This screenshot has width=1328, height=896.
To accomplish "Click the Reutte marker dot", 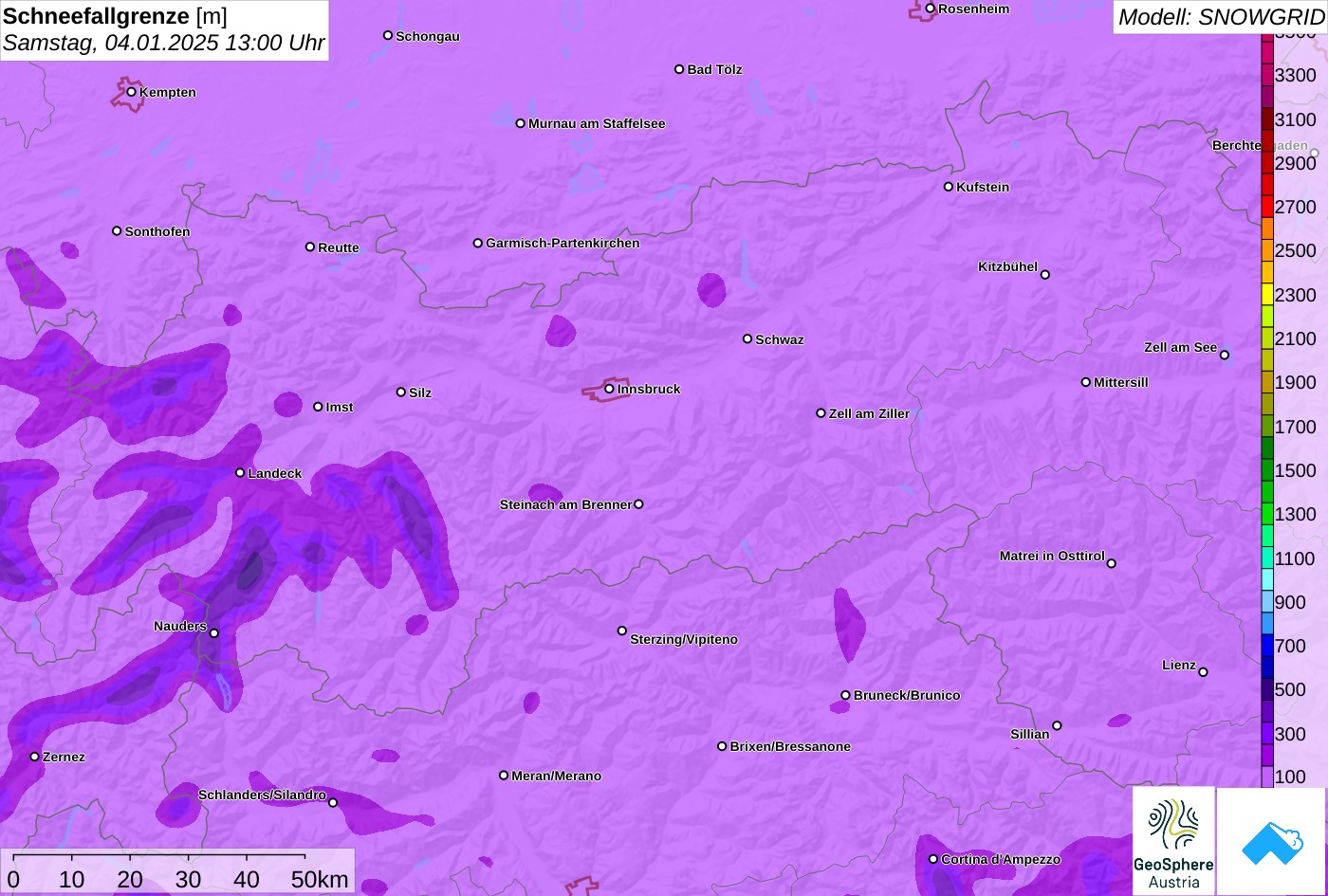I will [309, 247].
